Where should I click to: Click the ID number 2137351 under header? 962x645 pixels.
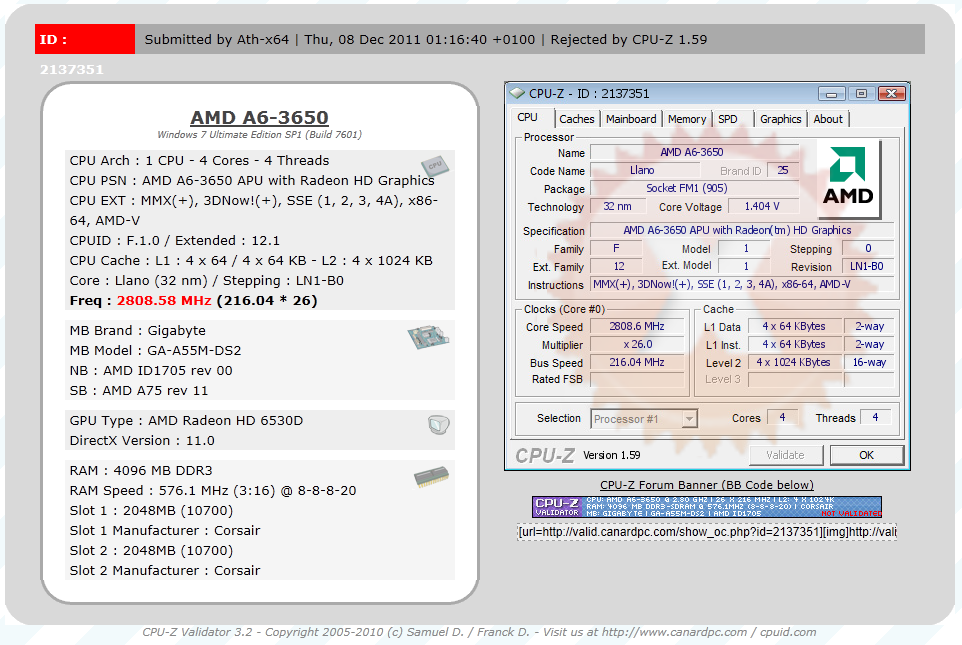coord(72,69)
